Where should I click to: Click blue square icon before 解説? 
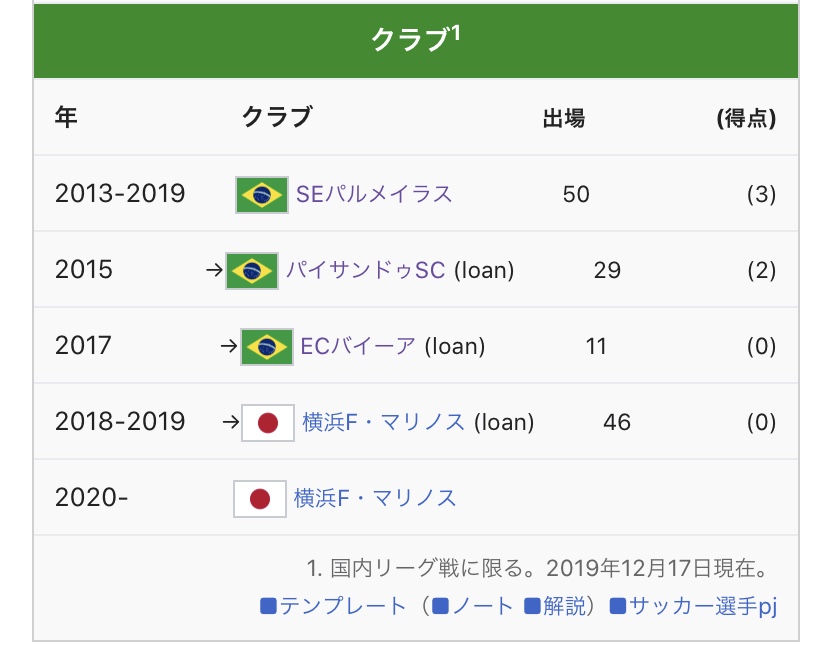tap(533, 606)
